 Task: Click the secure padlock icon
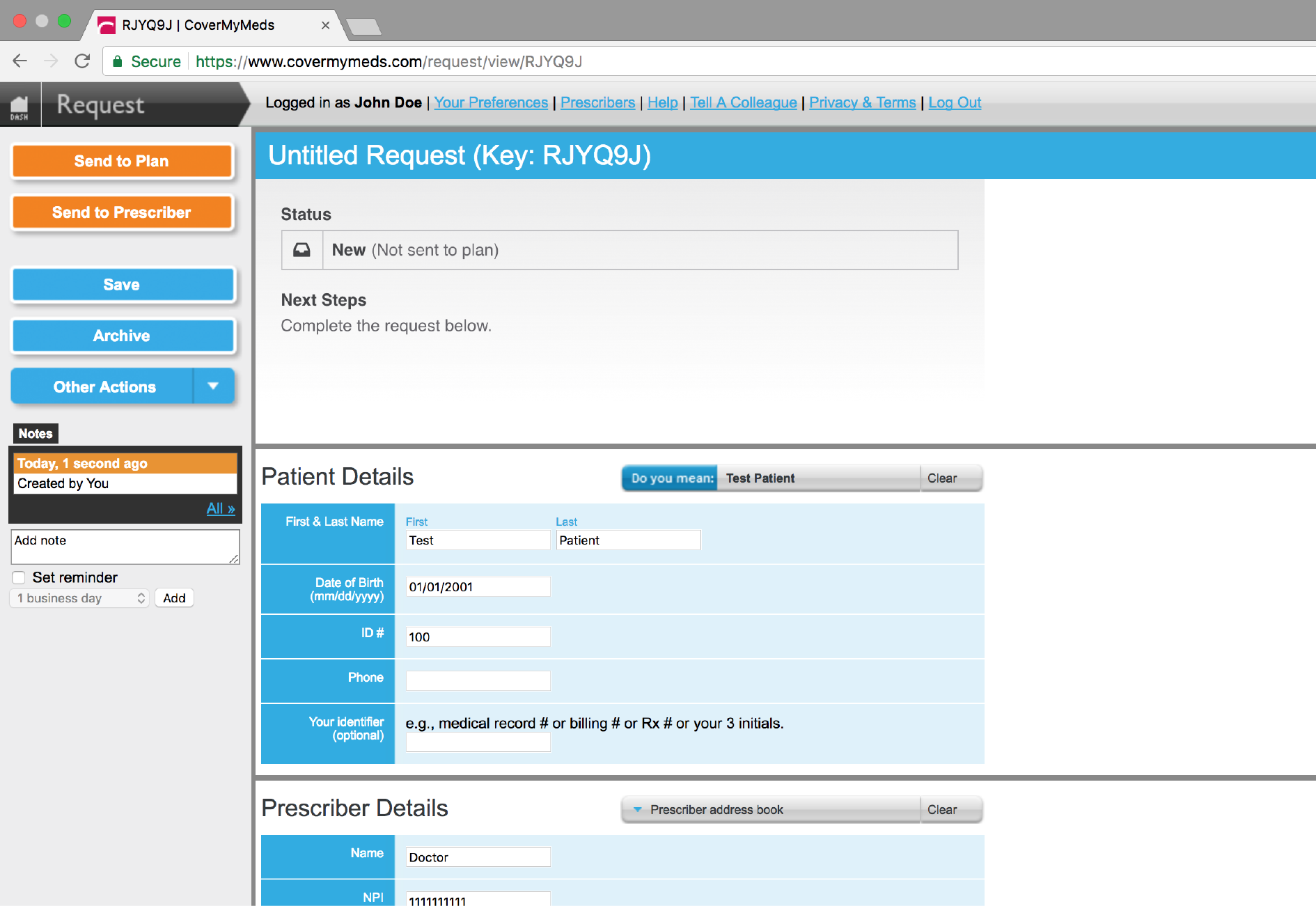click(118, 61)
